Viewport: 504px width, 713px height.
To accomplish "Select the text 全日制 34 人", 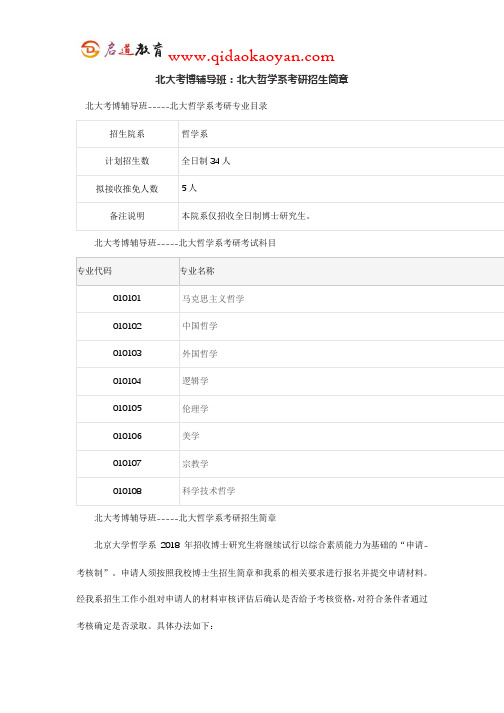I will click(206, 161).
